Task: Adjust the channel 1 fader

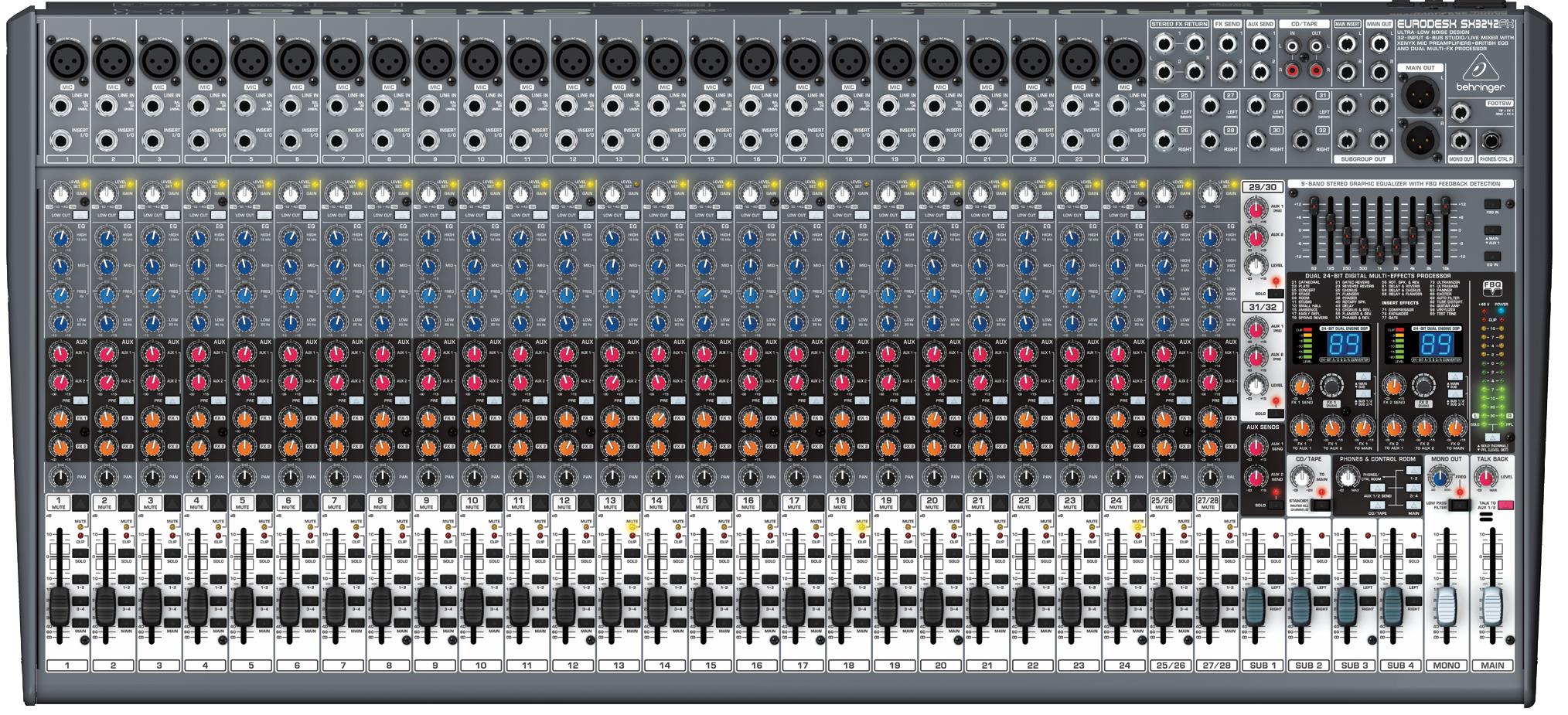Action: 58,606
